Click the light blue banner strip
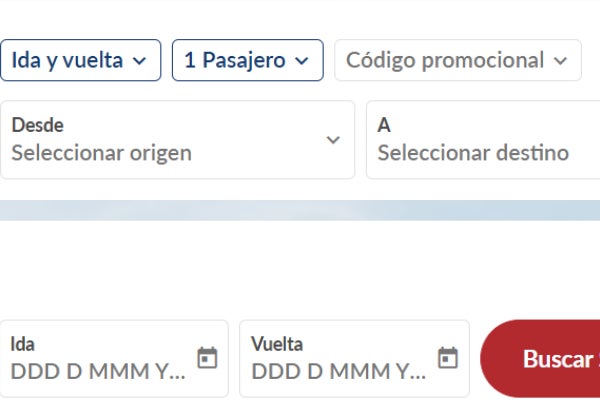 point(300,210)
